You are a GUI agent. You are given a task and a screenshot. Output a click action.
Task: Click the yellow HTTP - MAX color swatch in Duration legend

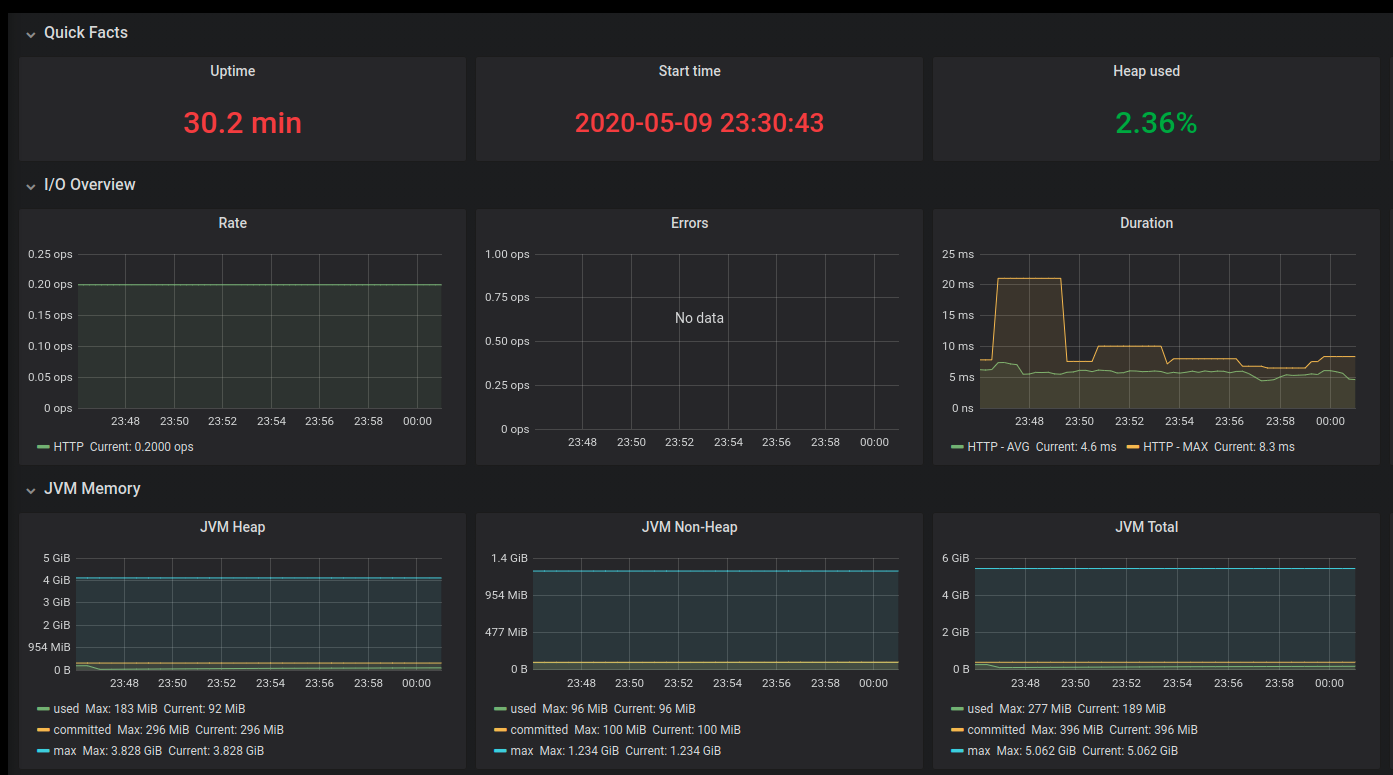(1133, 447)
